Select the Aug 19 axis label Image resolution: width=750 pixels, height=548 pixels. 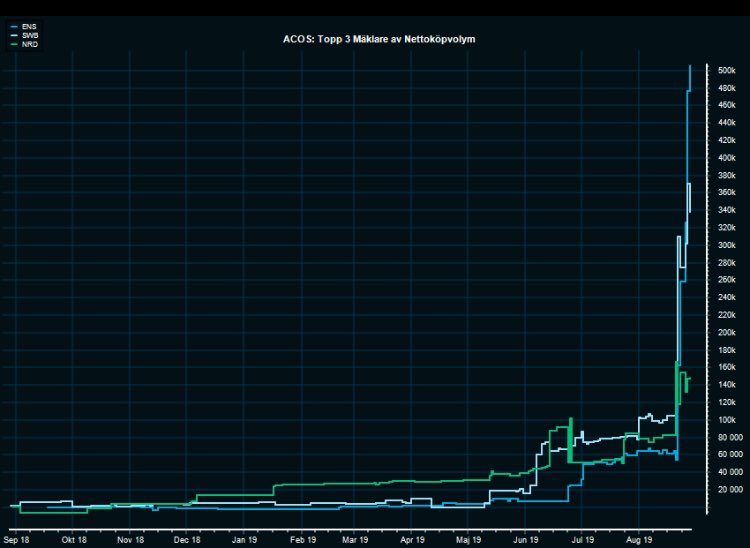point(640,540)
